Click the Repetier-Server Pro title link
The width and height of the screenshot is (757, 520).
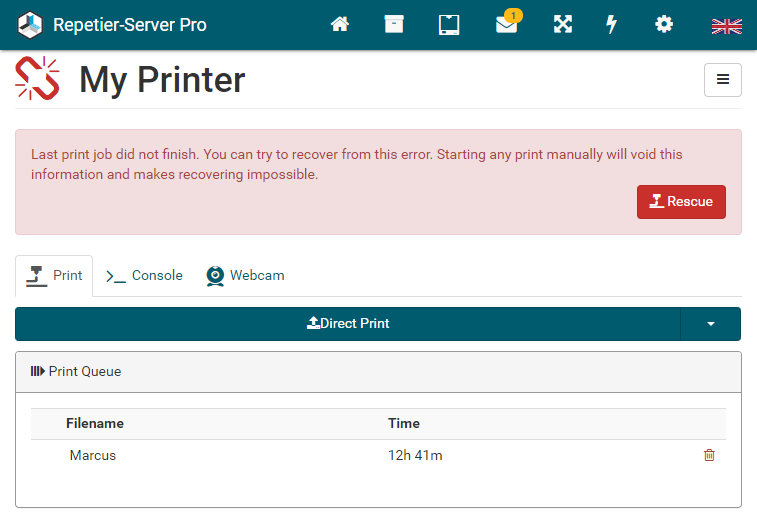130,25
